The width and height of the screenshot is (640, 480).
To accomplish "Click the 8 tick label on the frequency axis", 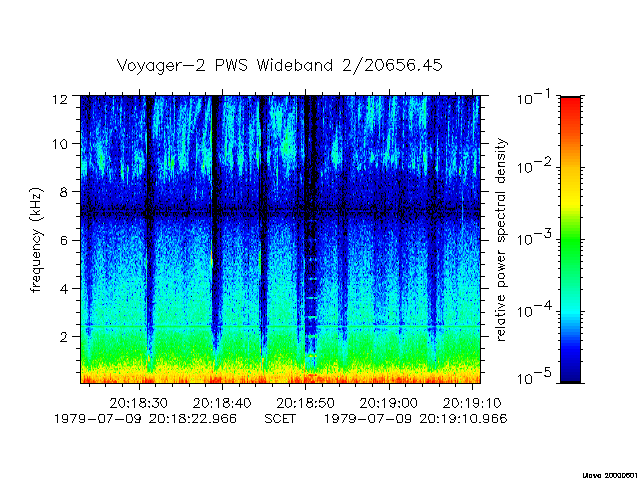I will [x=64, y=192].
